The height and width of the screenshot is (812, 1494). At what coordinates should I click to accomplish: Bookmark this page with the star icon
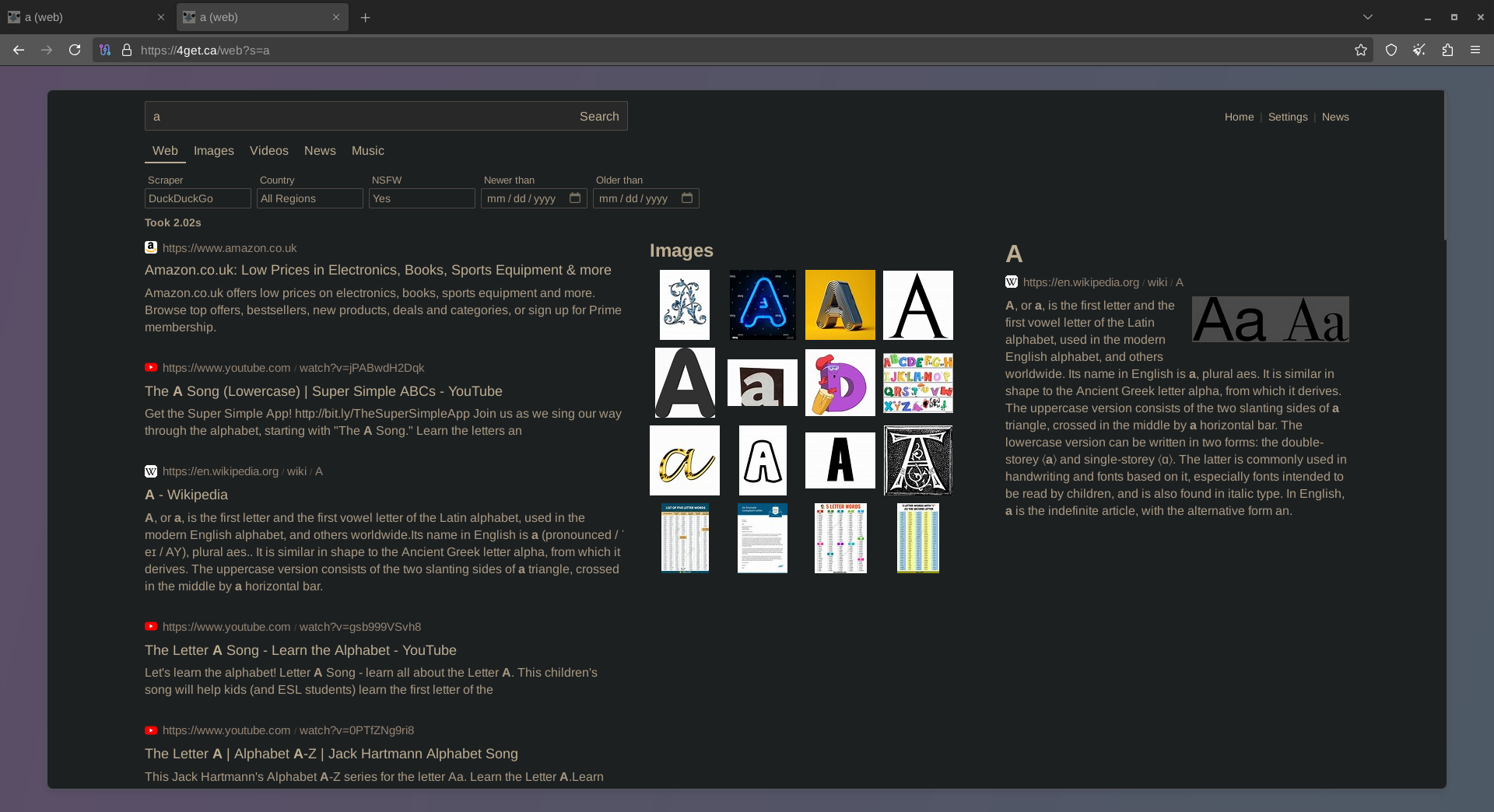click(1360, 50)
